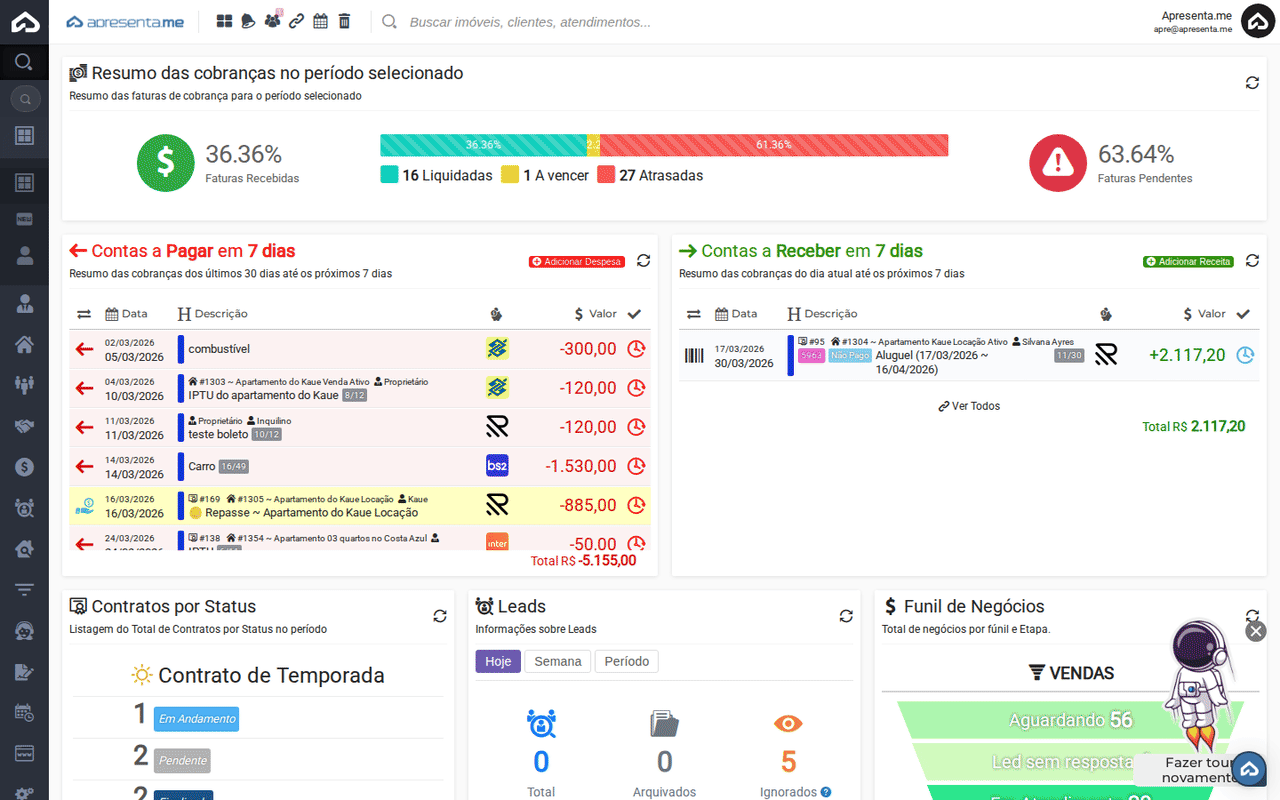Click the Adicionar Despesa button

coord(577,262)
